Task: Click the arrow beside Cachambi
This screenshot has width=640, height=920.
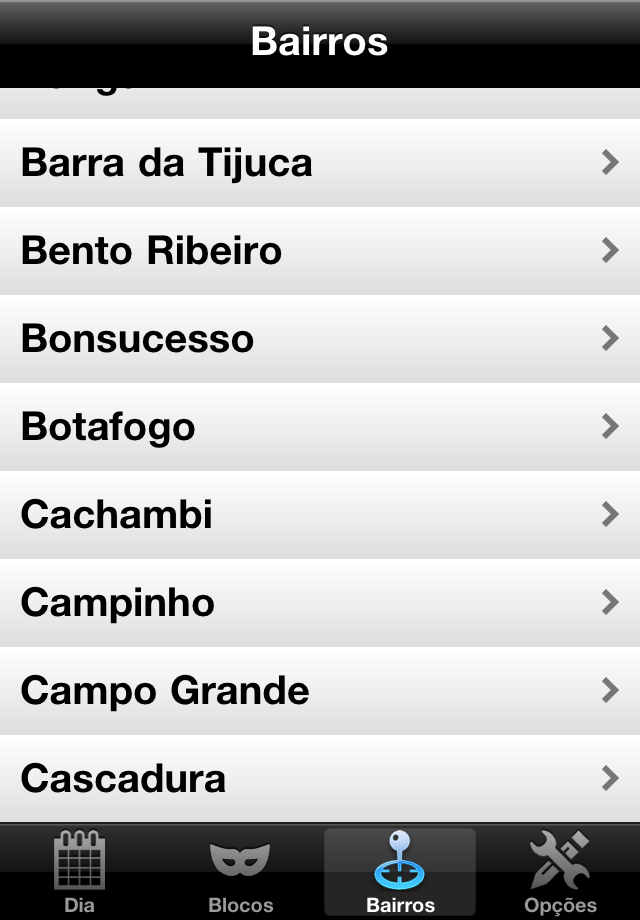Action: 610,515
